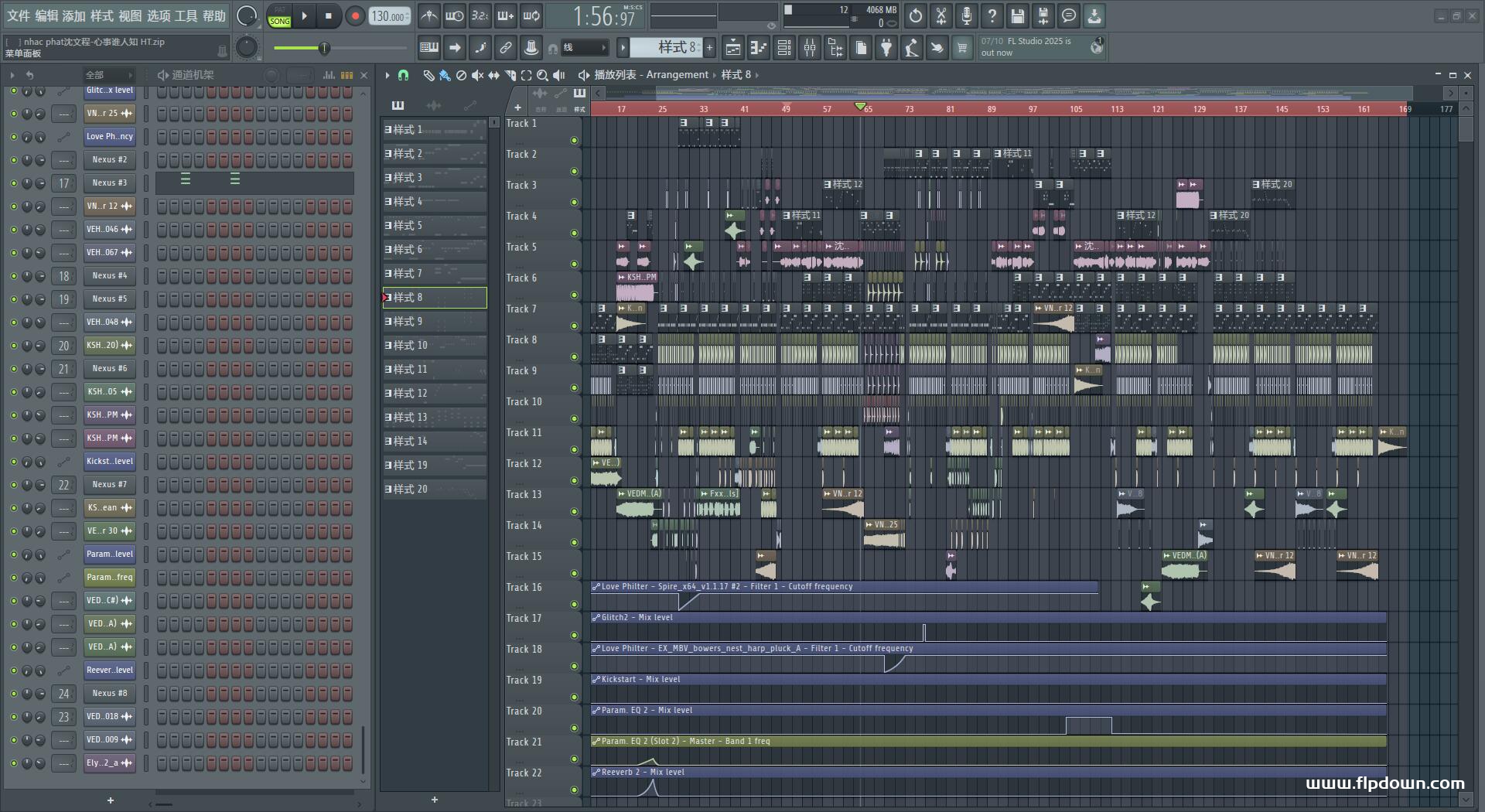
Task: Click the link to controller chain icon
Action: (x=505, y=48)
